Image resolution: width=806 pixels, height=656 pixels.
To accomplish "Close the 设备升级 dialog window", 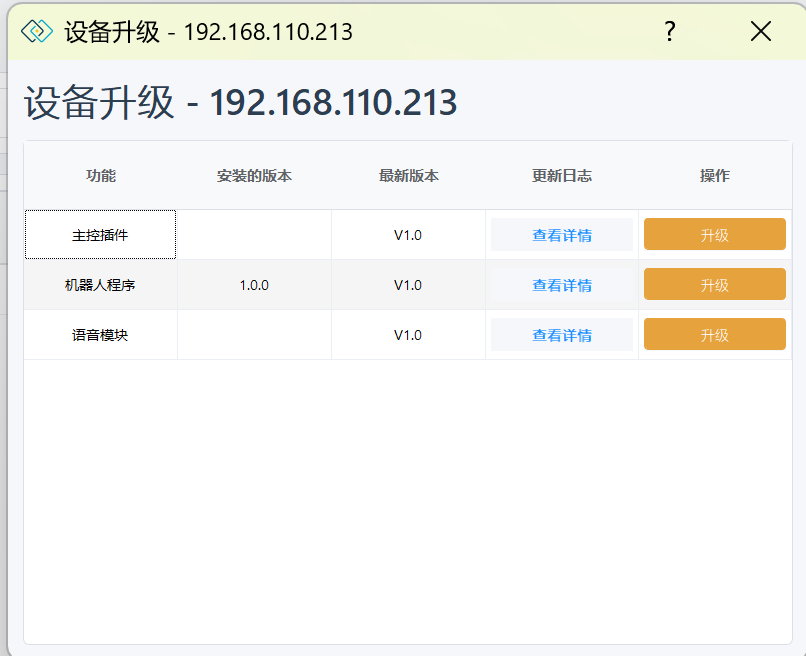I will tap(761, 32).
